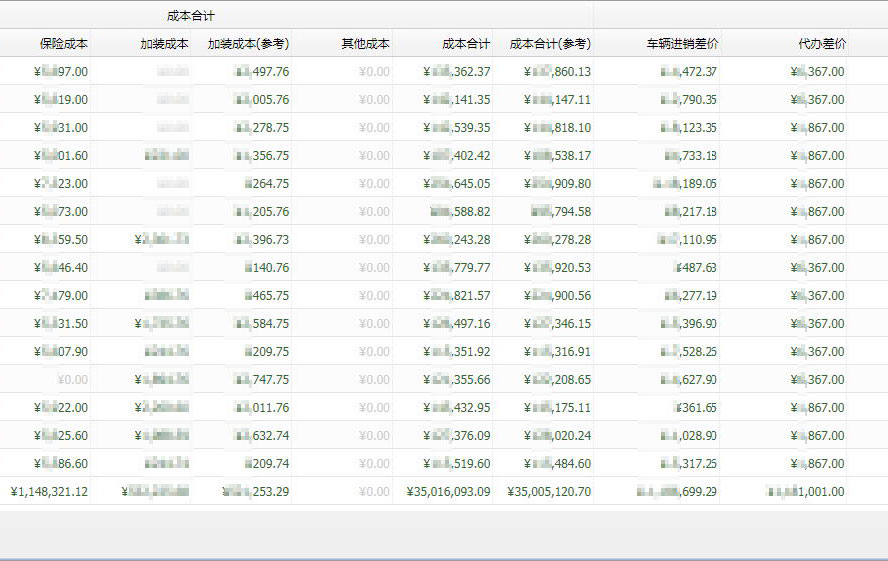Select the 保险成本 total ¥1,148,321.12
The height and width of the screenshot is (561, 888).
(x=49, y=492)
